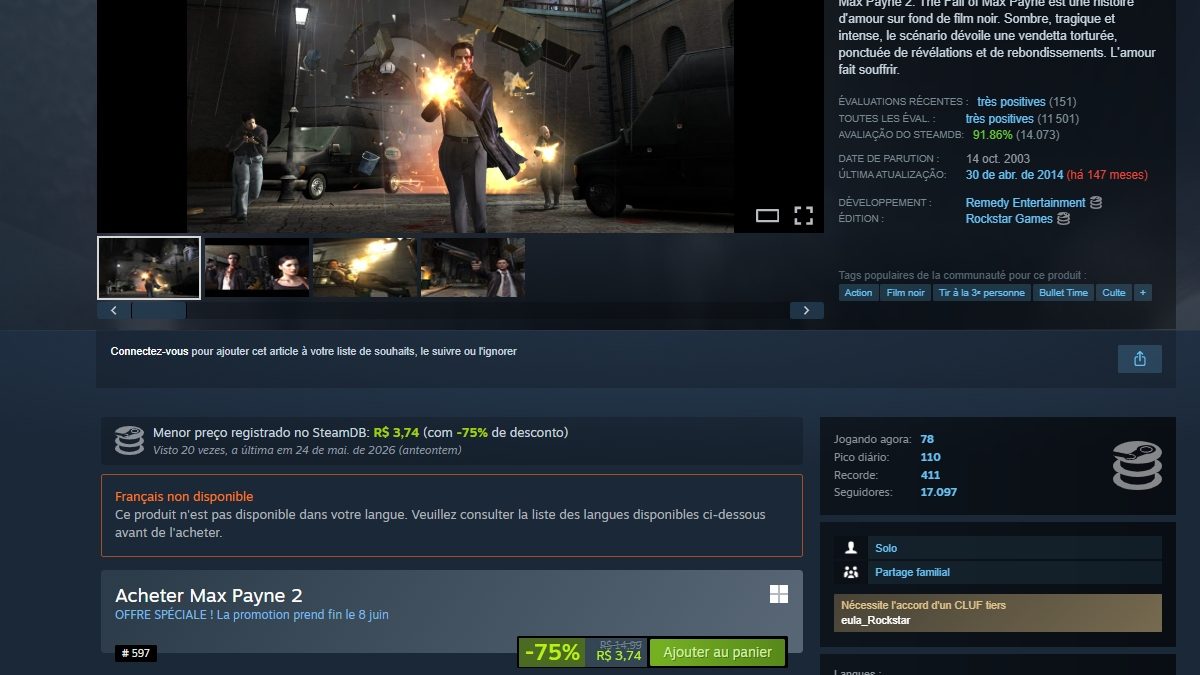This screenshot has width=1200, height=675.
Task: Click release date '14 oct. 2003'
Action: [998, 159]
